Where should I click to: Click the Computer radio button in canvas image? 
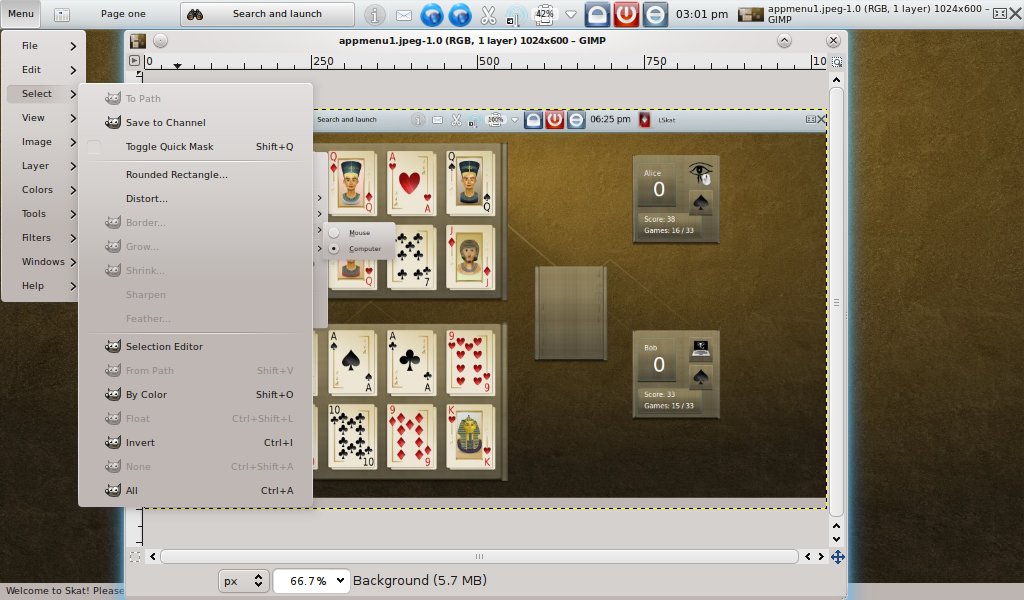(x=334, y=249)
